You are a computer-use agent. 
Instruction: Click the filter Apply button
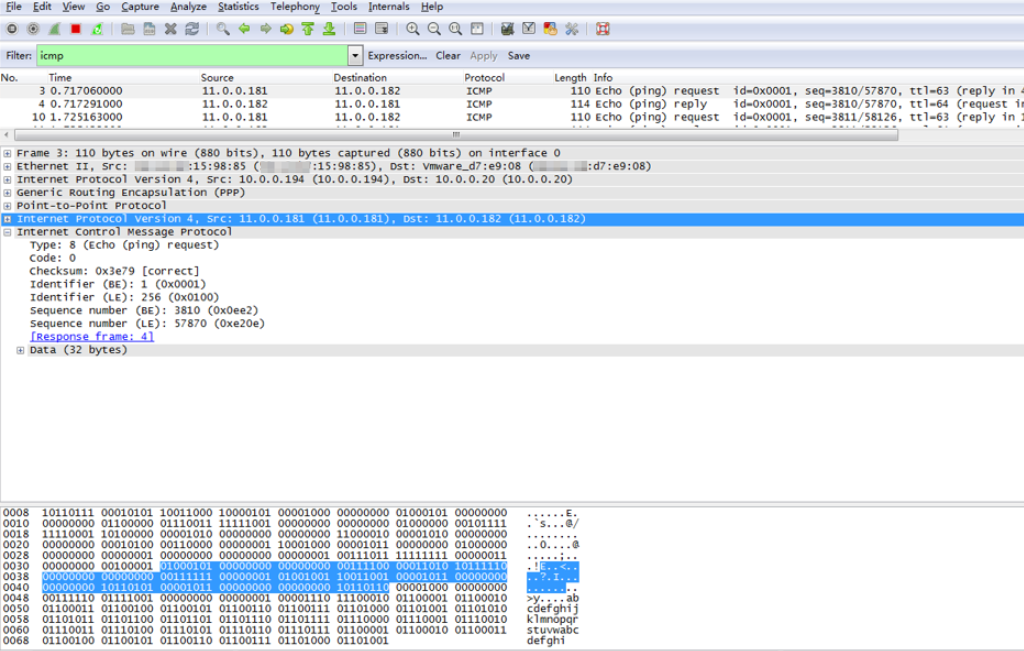483,56
